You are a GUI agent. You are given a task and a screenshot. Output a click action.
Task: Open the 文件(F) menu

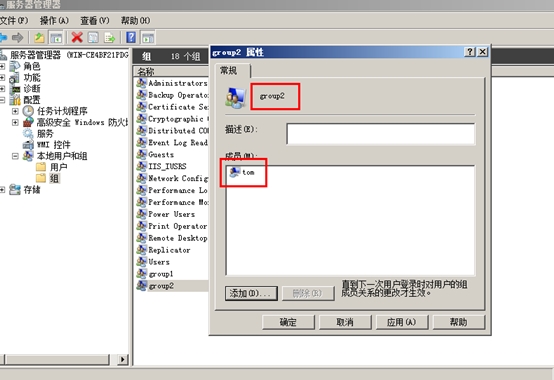14,21
